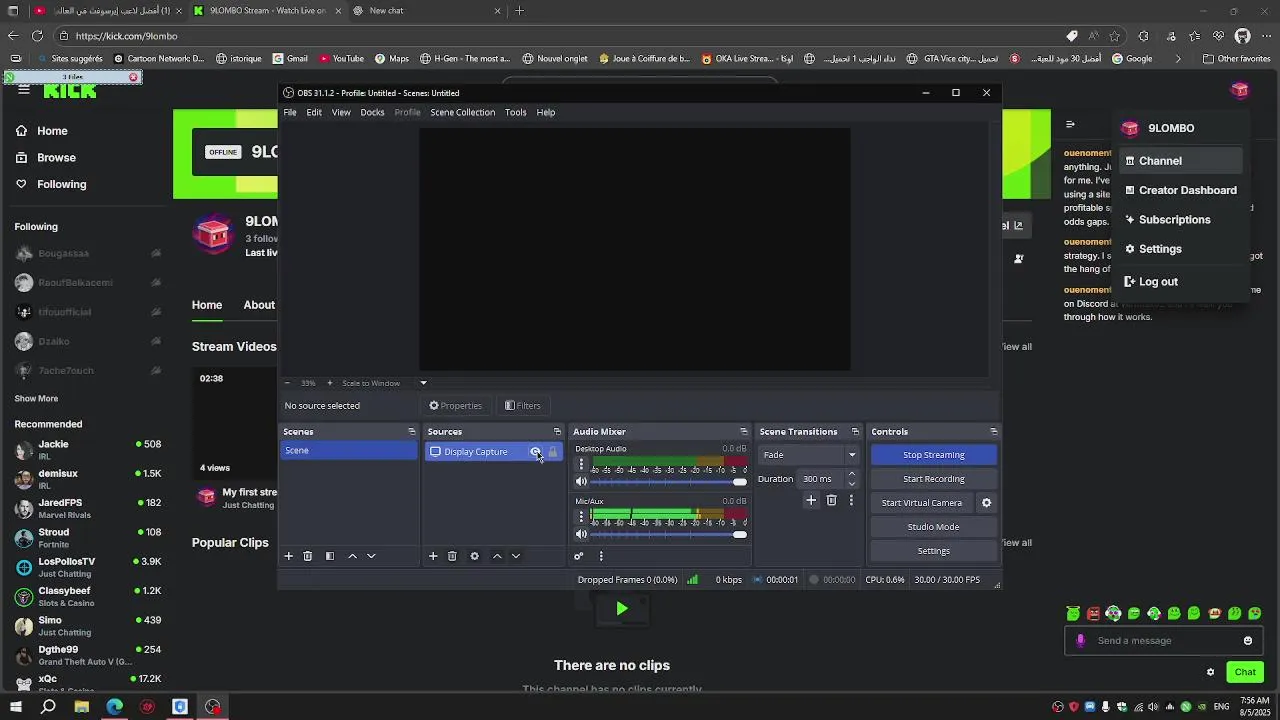The width and height of the screenshot is (1280, 720).
Task: Mute Desktop Audio speaker icon
Action: [x=581, y=482]
